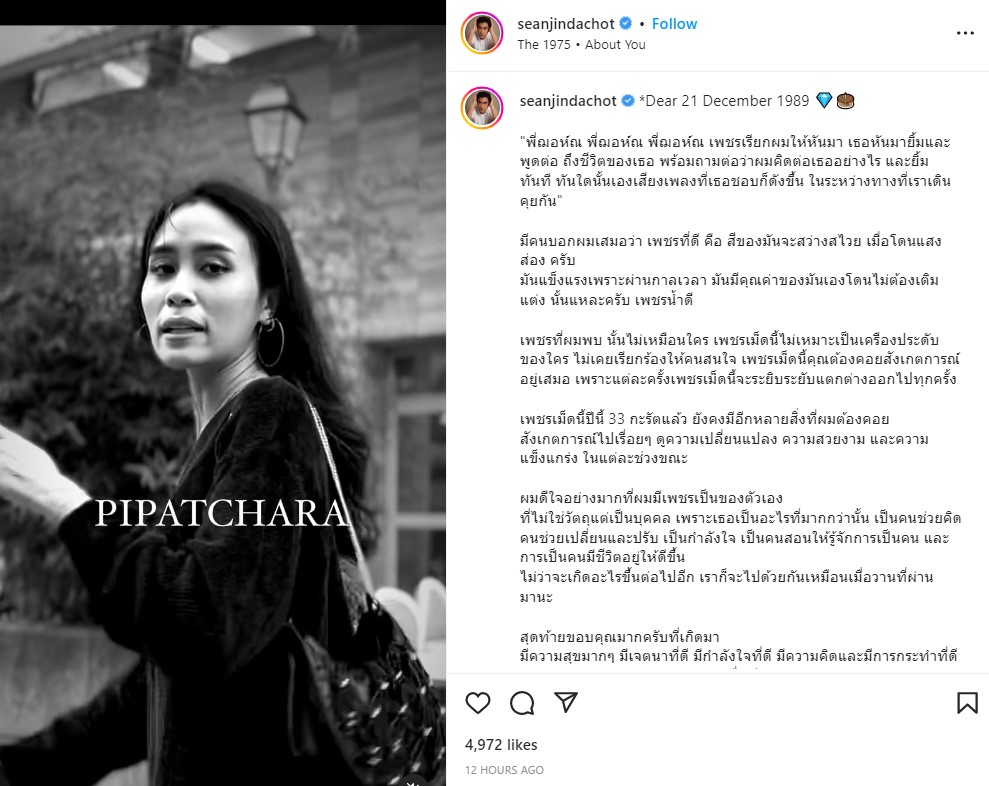
Task: Toggle the bookmark save icon
Action: click(x=967, y=703)
